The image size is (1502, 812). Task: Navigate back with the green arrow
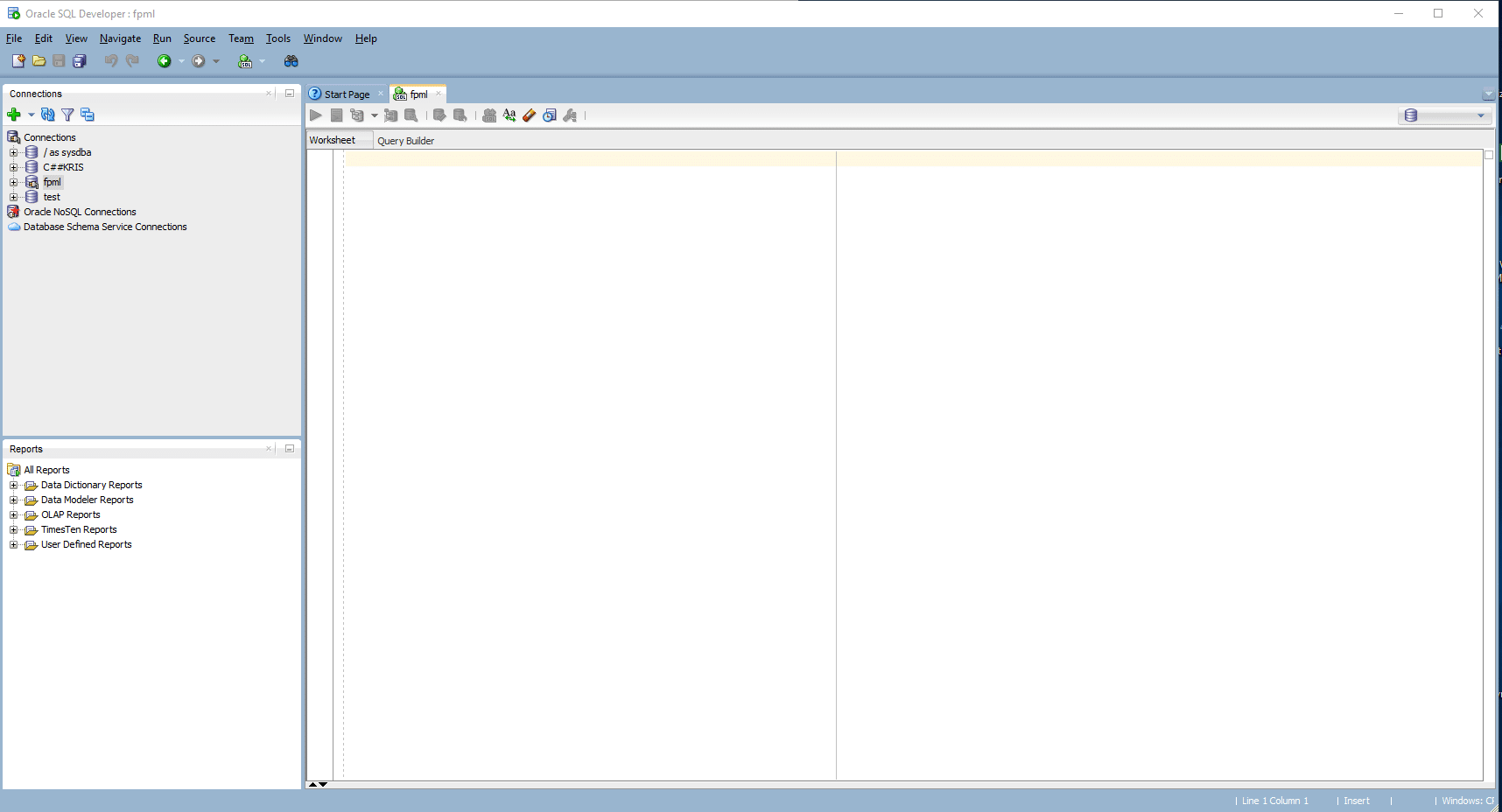(x=164, y=61)
